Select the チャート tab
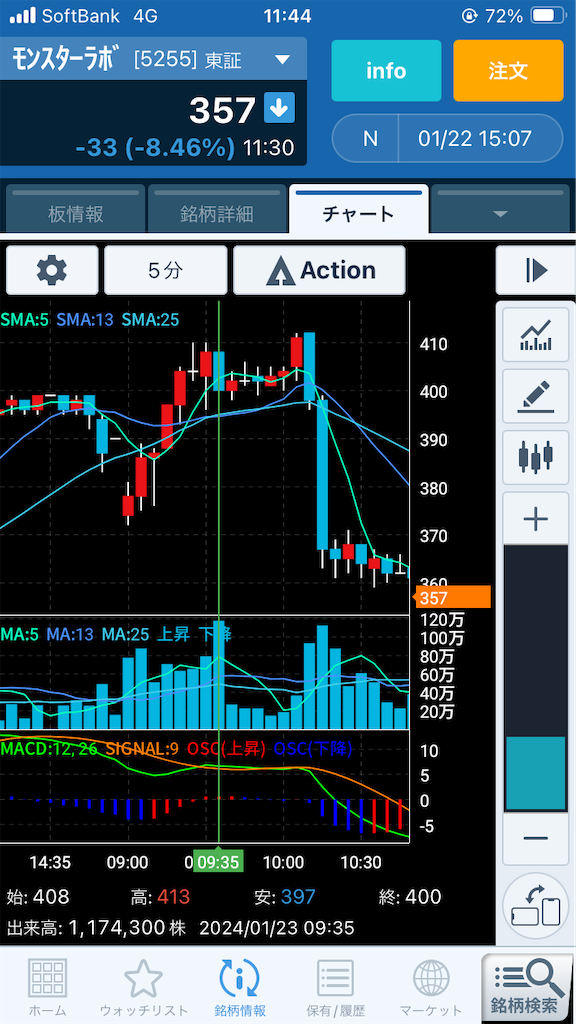 (359, 209)
